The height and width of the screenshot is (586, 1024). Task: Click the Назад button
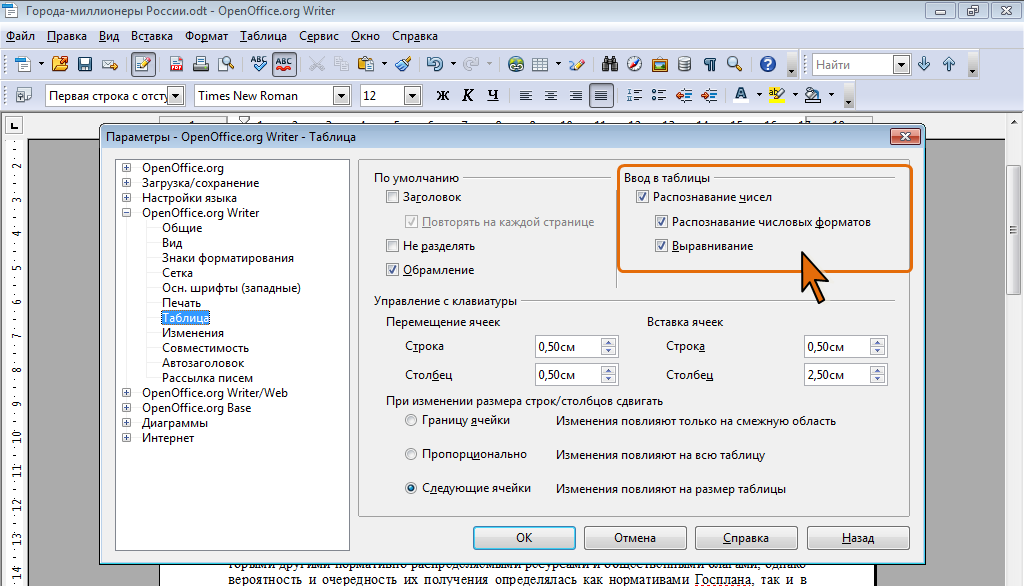pos(857,538)
